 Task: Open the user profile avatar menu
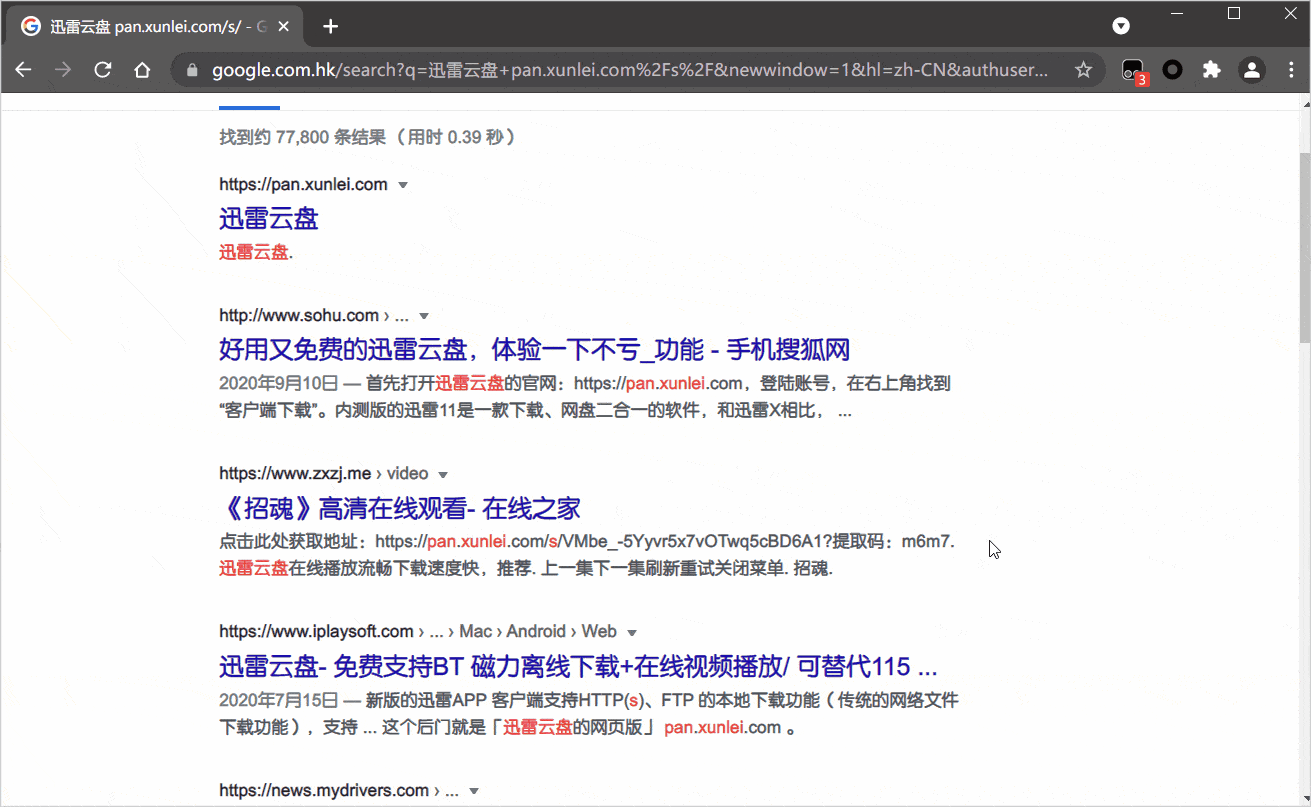(1251, 70)
